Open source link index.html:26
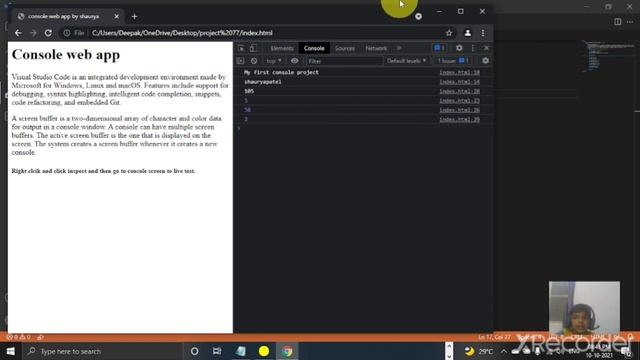 tap(459, 110)
